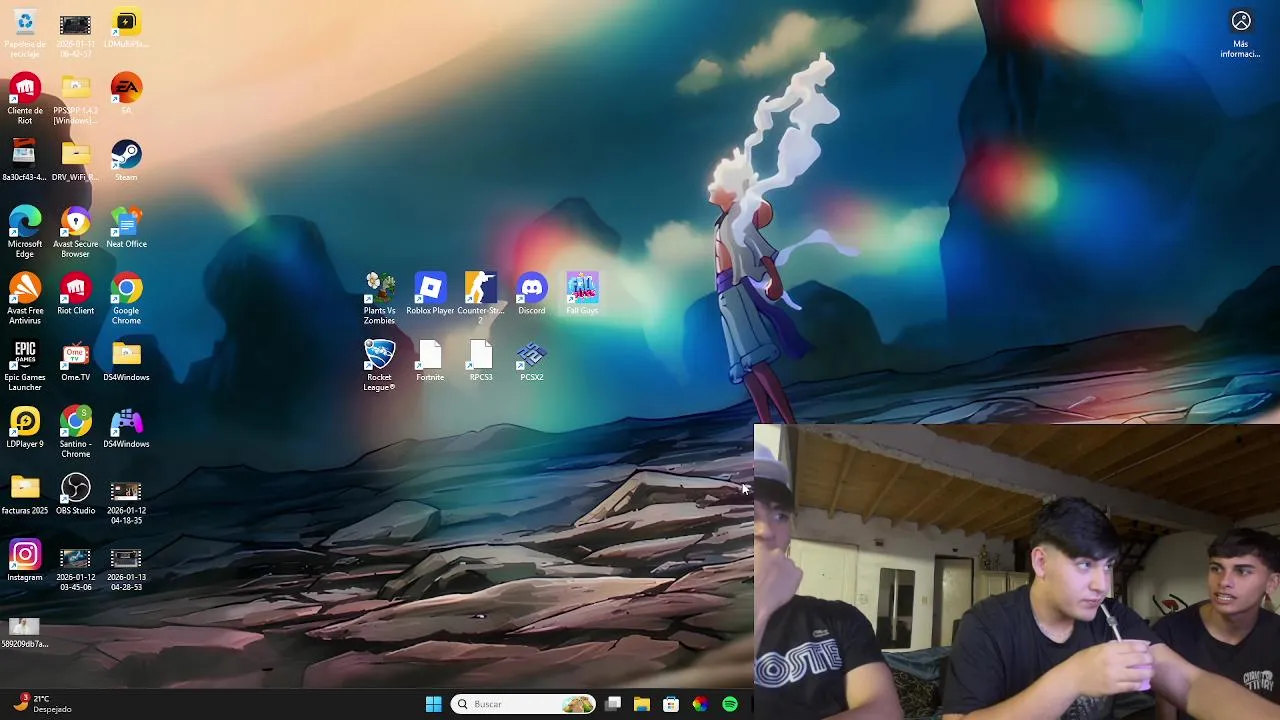This screenshot has height=720, width=1280.
Task: Launch Avast Free Antivirus
Action: [x=25, y=299]
